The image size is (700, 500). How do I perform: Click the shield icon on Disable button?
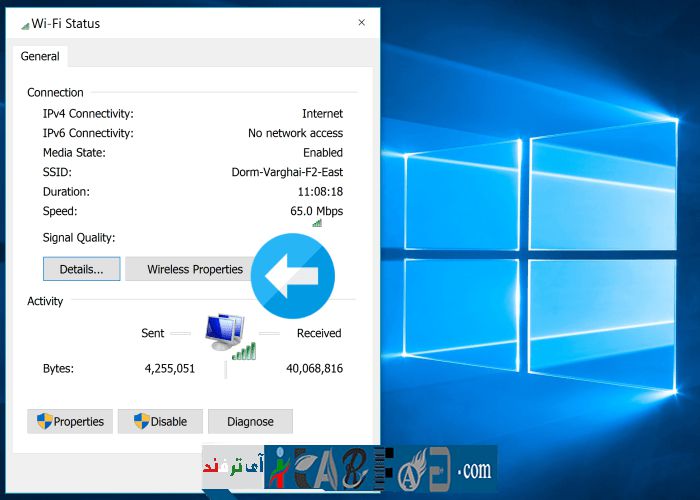(142, 421)
